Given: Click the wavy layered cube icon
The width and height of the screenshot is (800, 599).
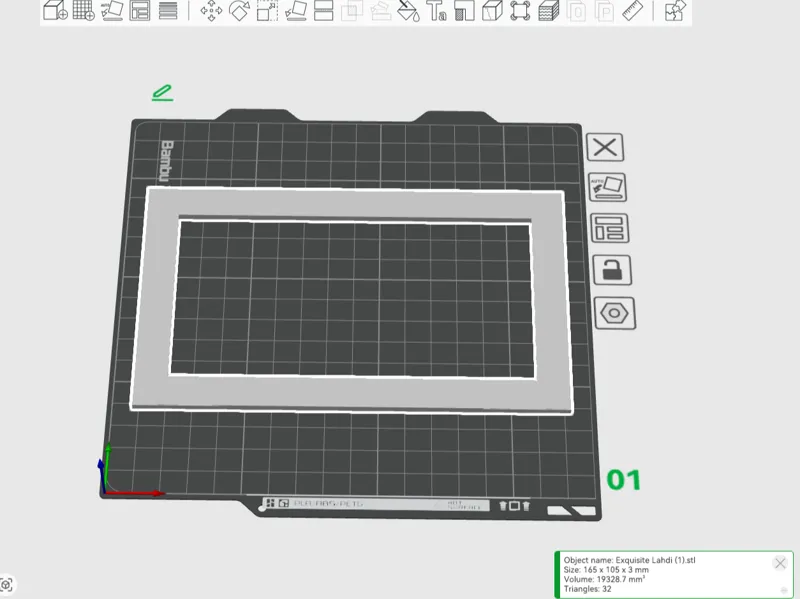Looking at the screenshot, I should [548, 10].
